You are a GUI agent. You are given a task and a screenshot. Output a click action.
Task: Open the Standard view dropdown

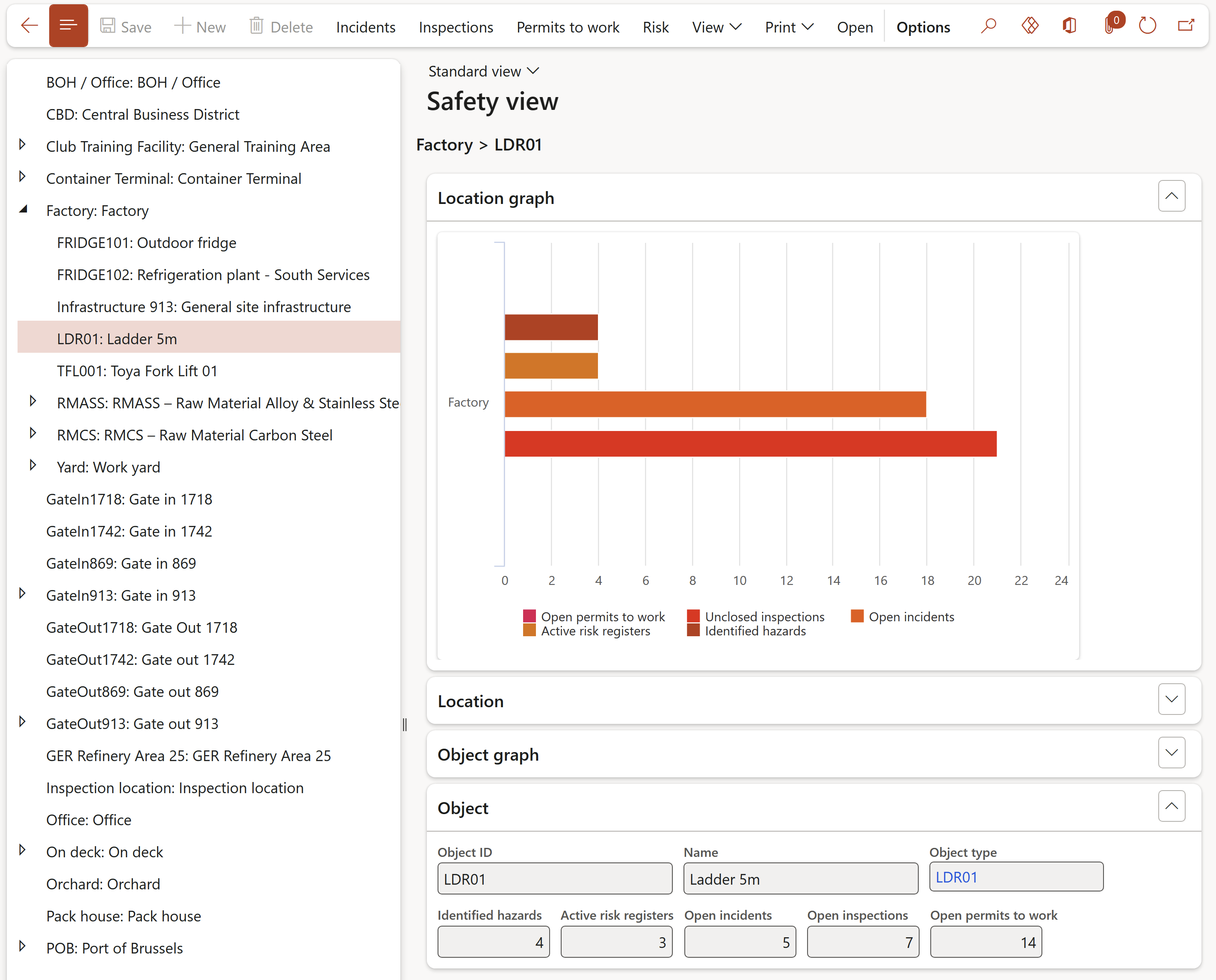click(483, 71)
